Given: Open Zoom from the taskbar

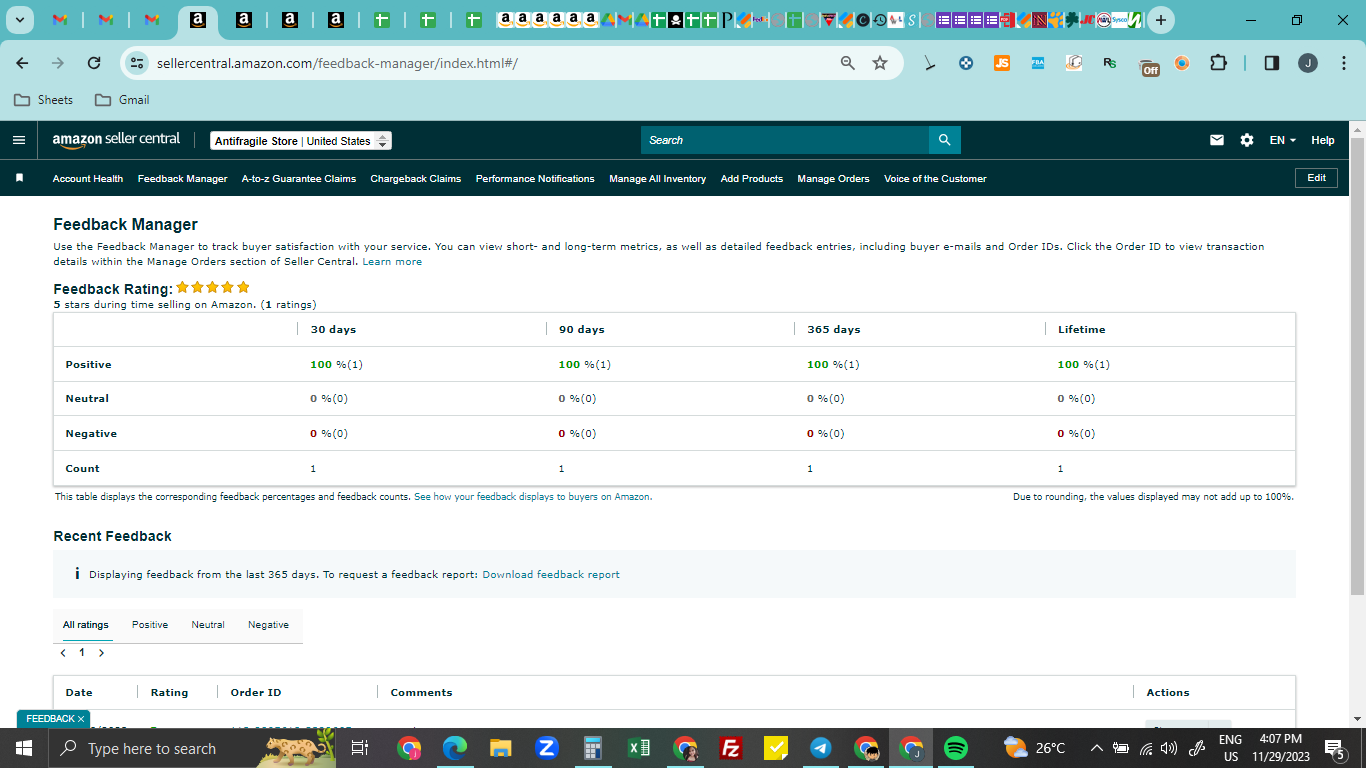Looking at the screenshot, I should point(546,748).
